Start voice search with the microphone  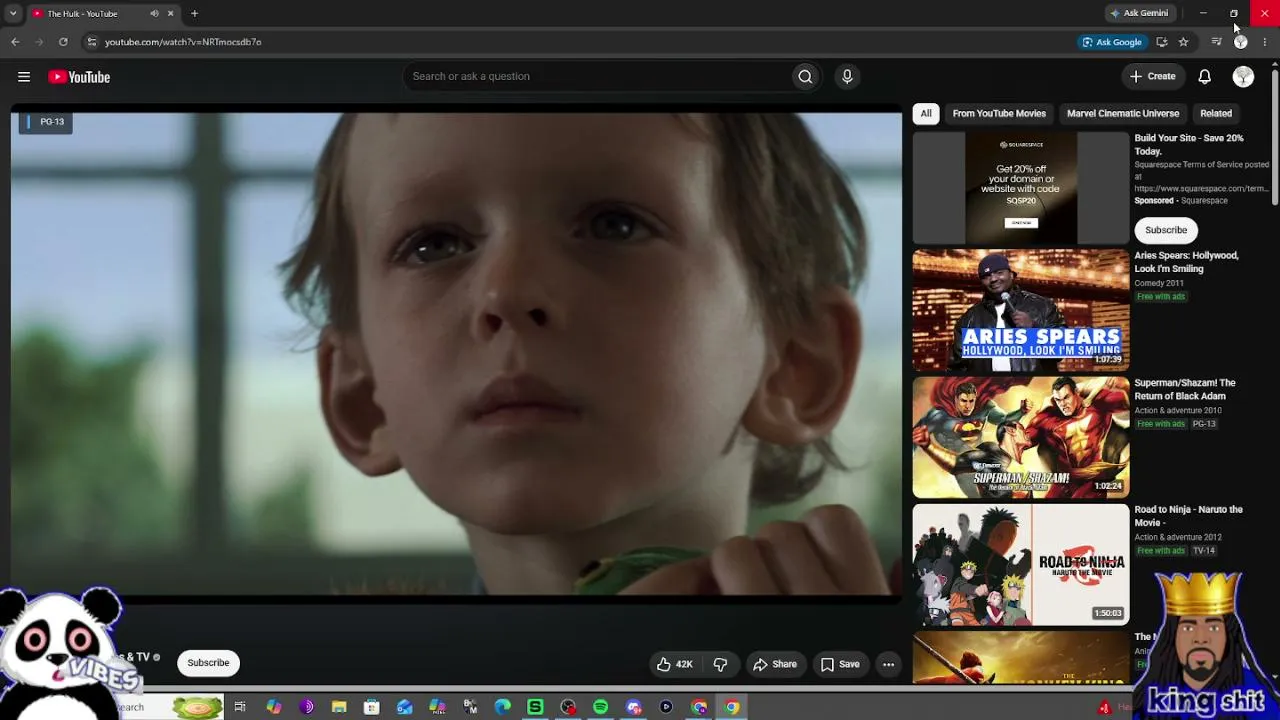click(847, 76)
